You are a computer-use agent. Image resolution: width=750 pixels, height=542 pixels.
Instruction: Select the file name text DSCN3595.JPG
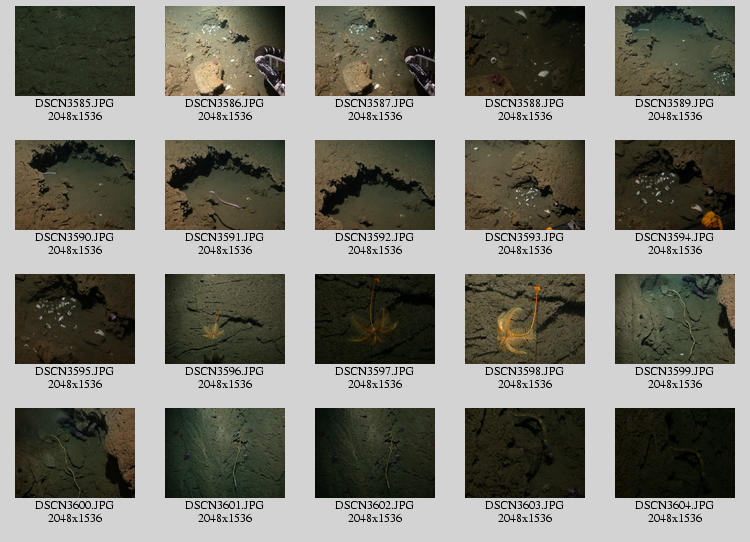pyautogui.click(x=75, y=371)
